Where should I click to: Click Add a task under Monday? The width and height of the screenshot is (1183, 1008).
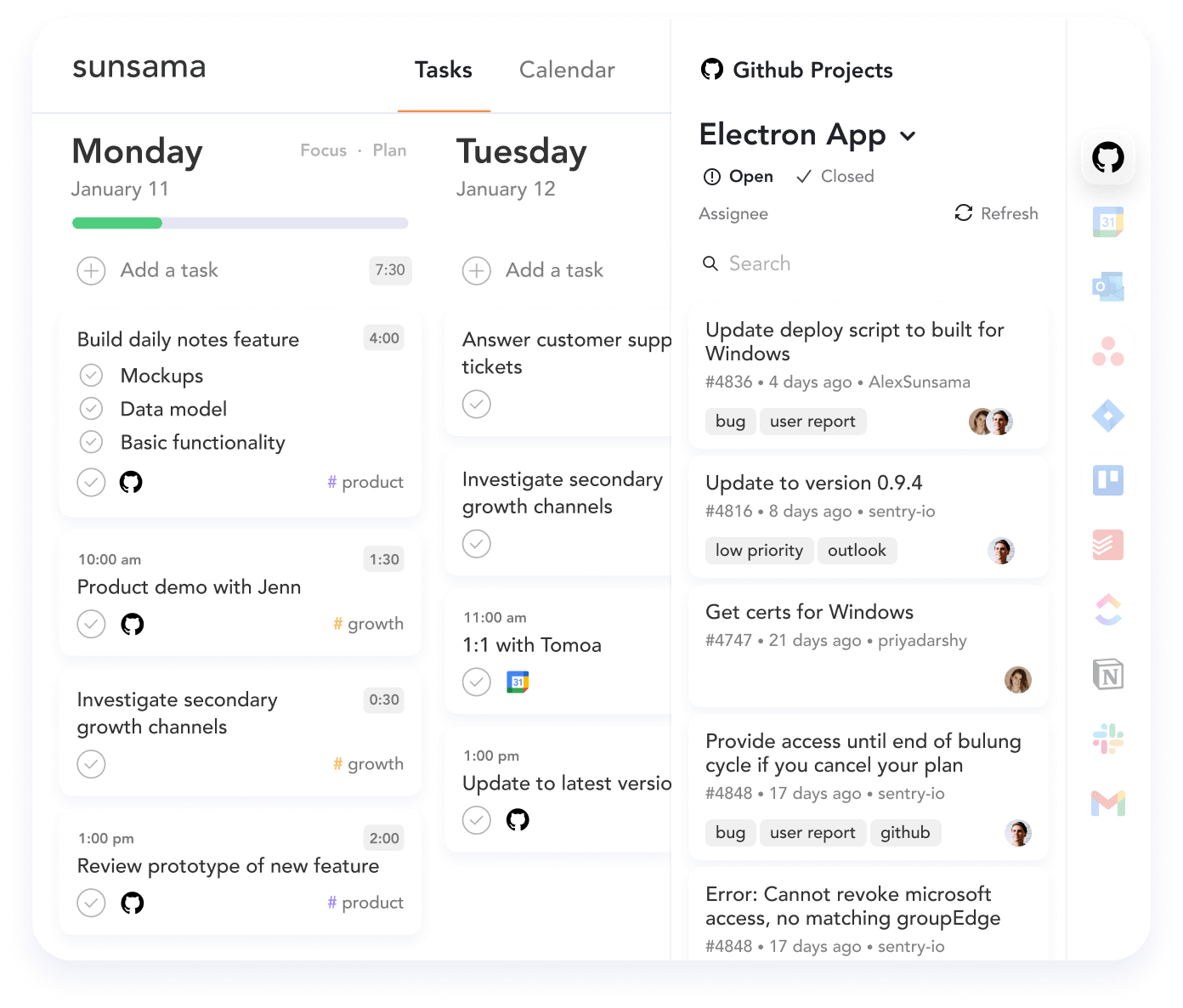pos(169,270)
